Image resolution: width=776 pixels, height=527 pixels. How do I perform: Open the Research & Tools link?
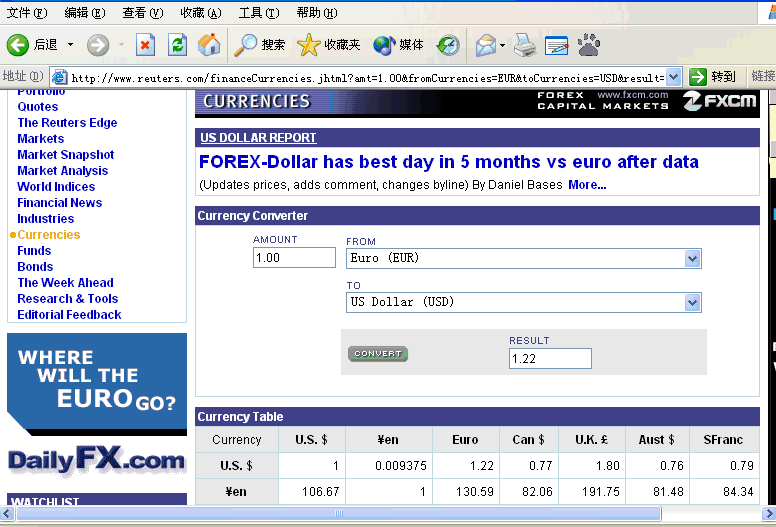click(68, 299)
